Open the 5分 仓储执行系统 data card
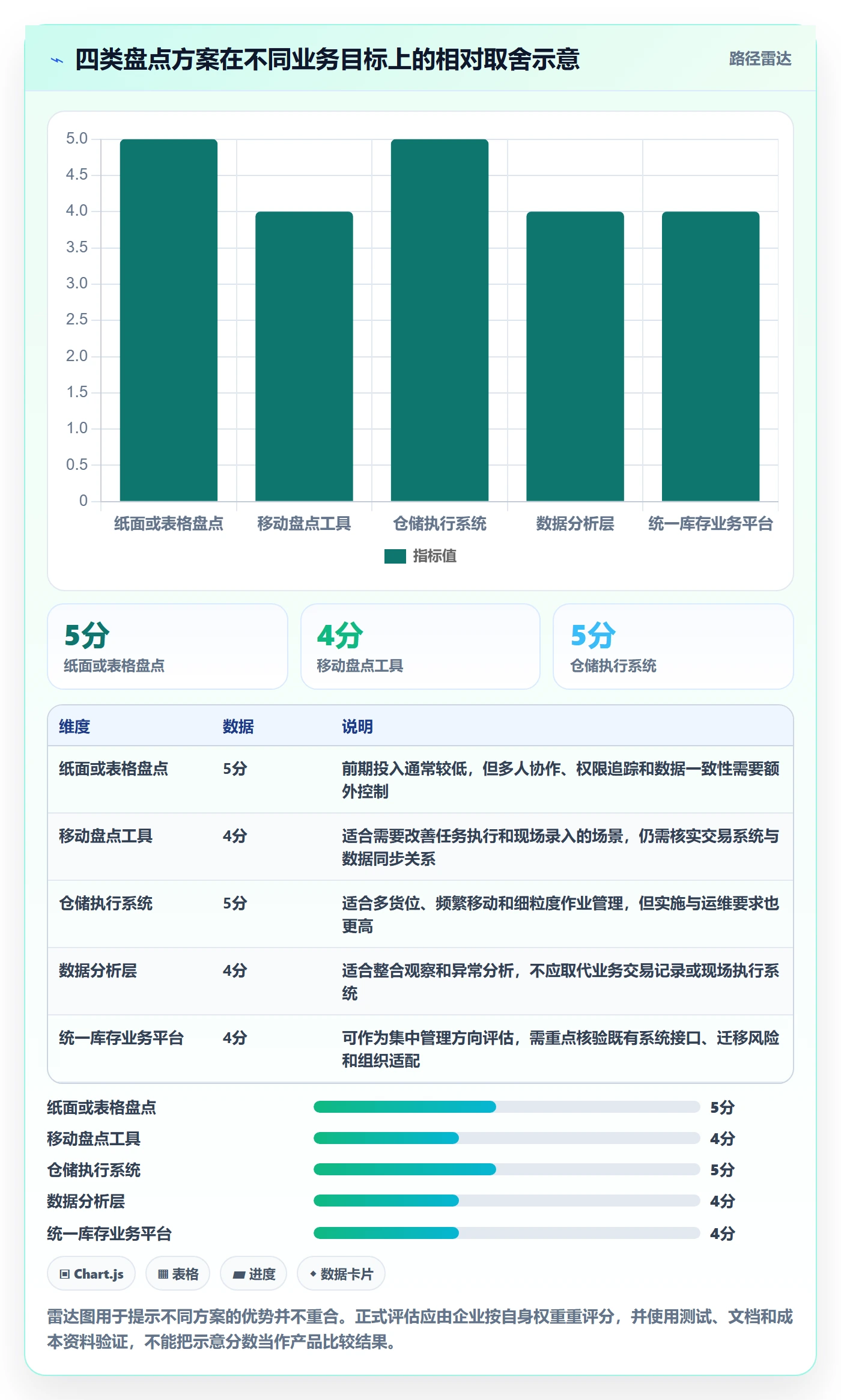This screenshot has height=1400, width=841. point(673,647)
